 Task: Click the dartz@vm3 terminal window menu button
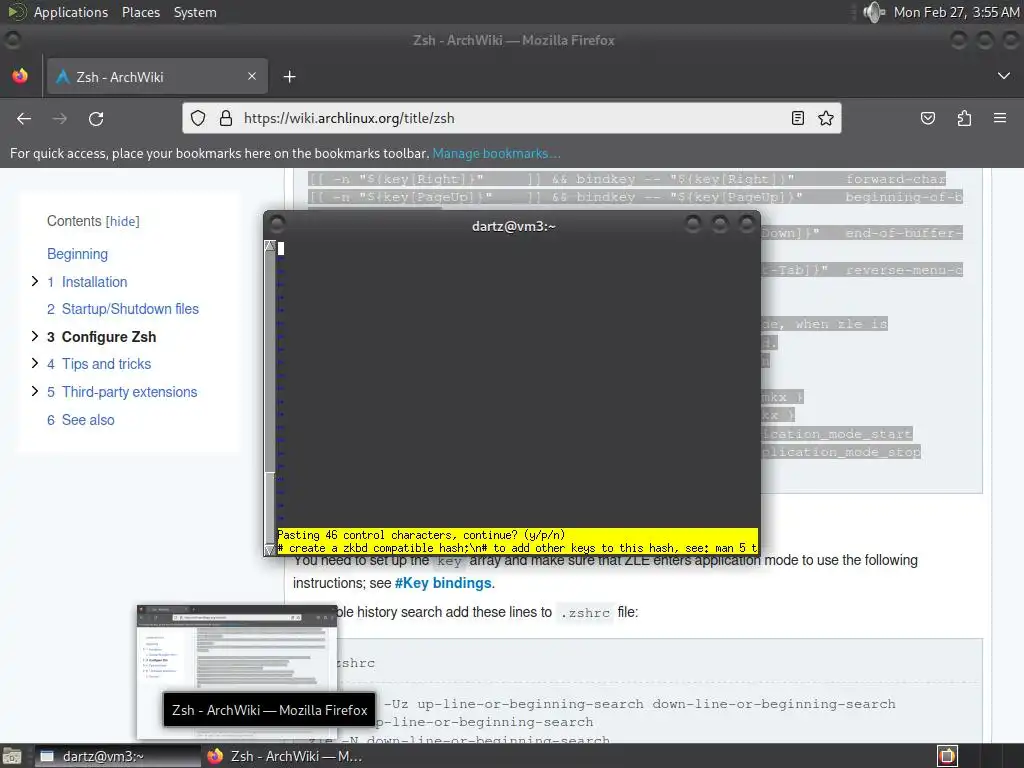coord(277,225)
